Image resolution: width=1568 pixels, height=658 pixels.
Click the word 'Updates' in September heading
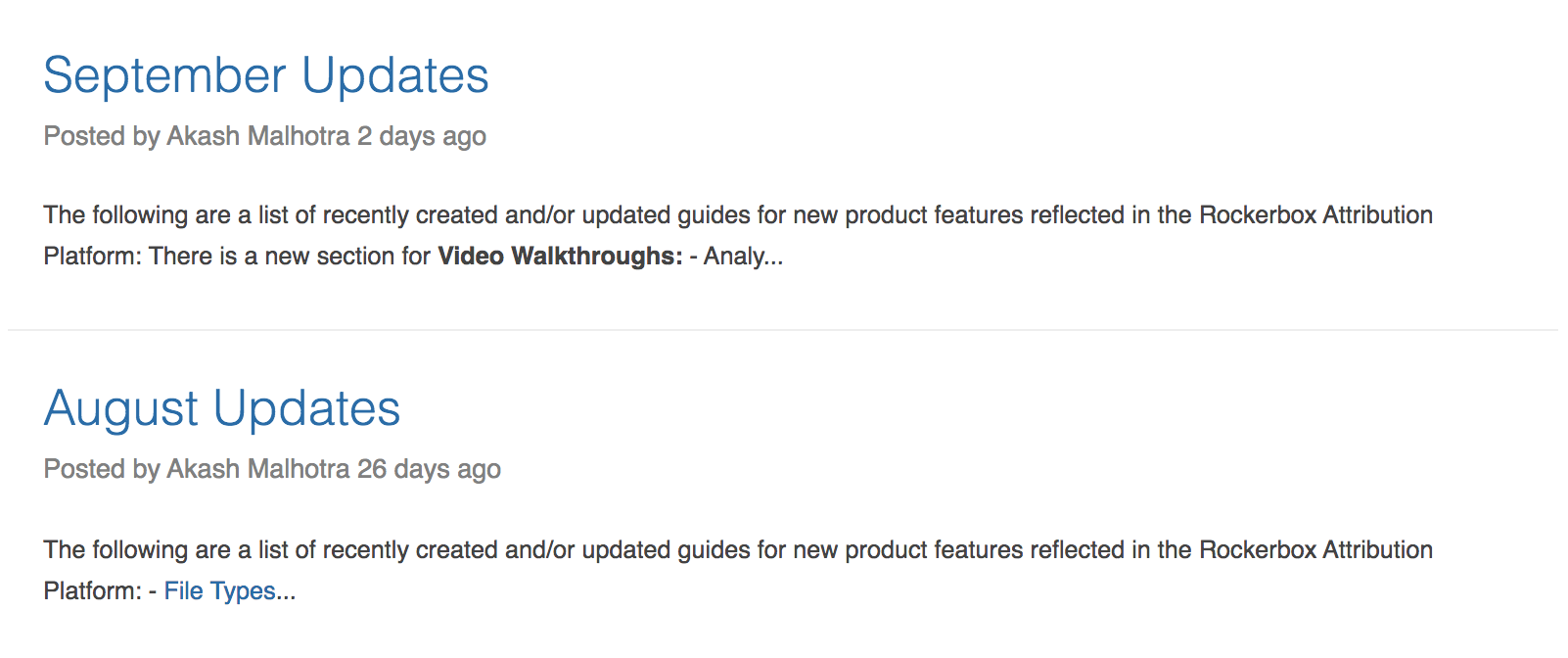(x=395, y=76)
